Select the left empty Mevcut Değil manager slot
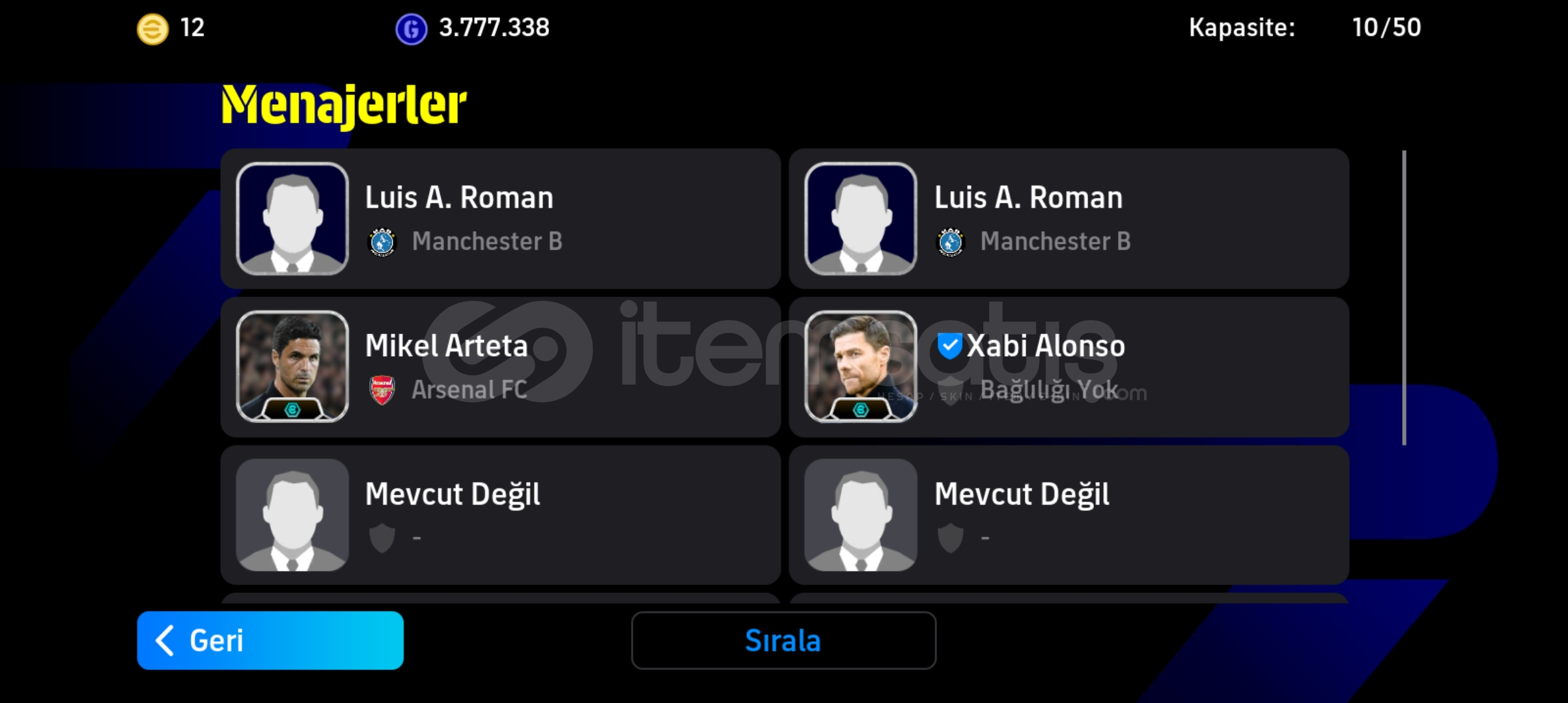 tap(501, 515)
